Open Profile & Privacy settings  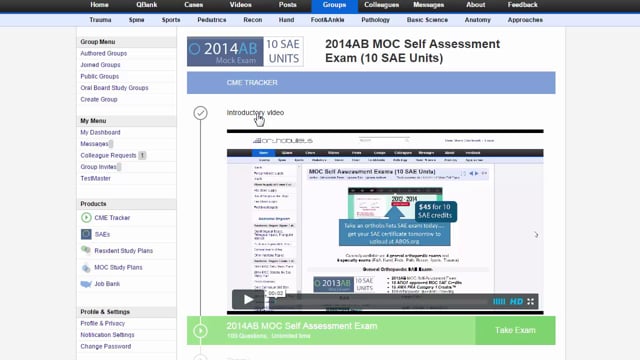coord(102,323)
